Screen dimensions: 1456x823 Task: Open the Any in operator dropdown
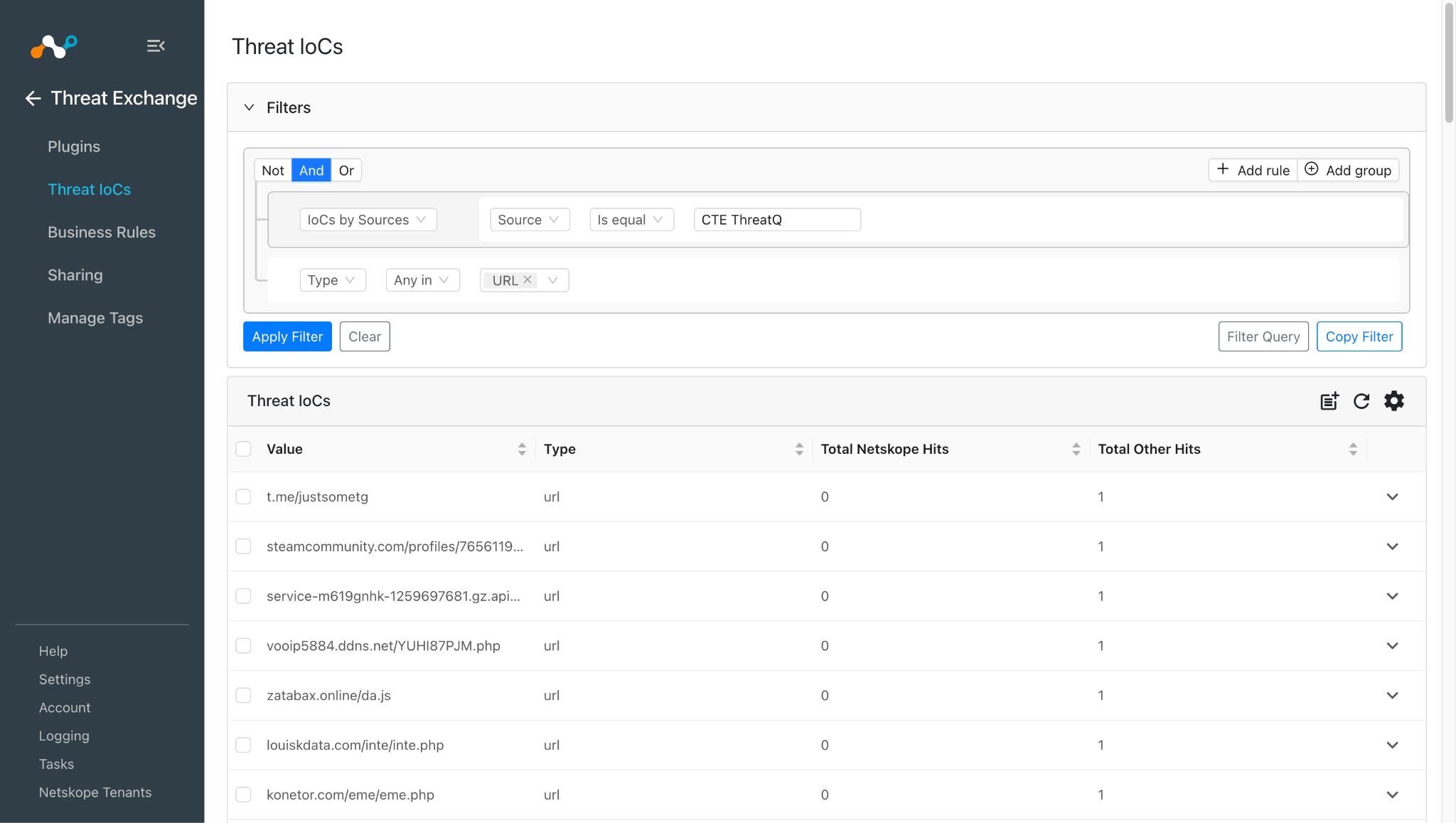point(422,280)
